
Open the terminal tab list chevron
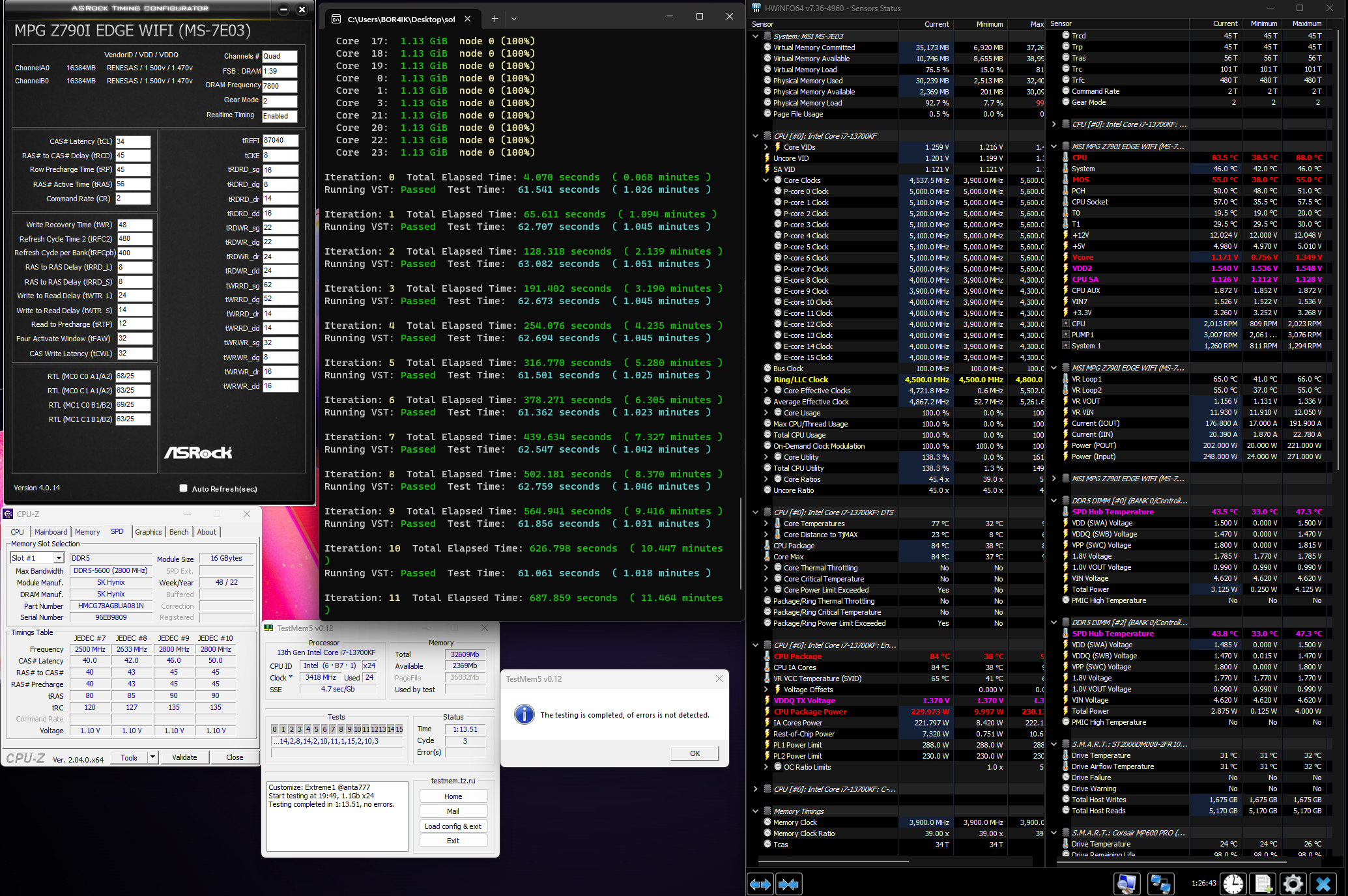tap(514, 19)
